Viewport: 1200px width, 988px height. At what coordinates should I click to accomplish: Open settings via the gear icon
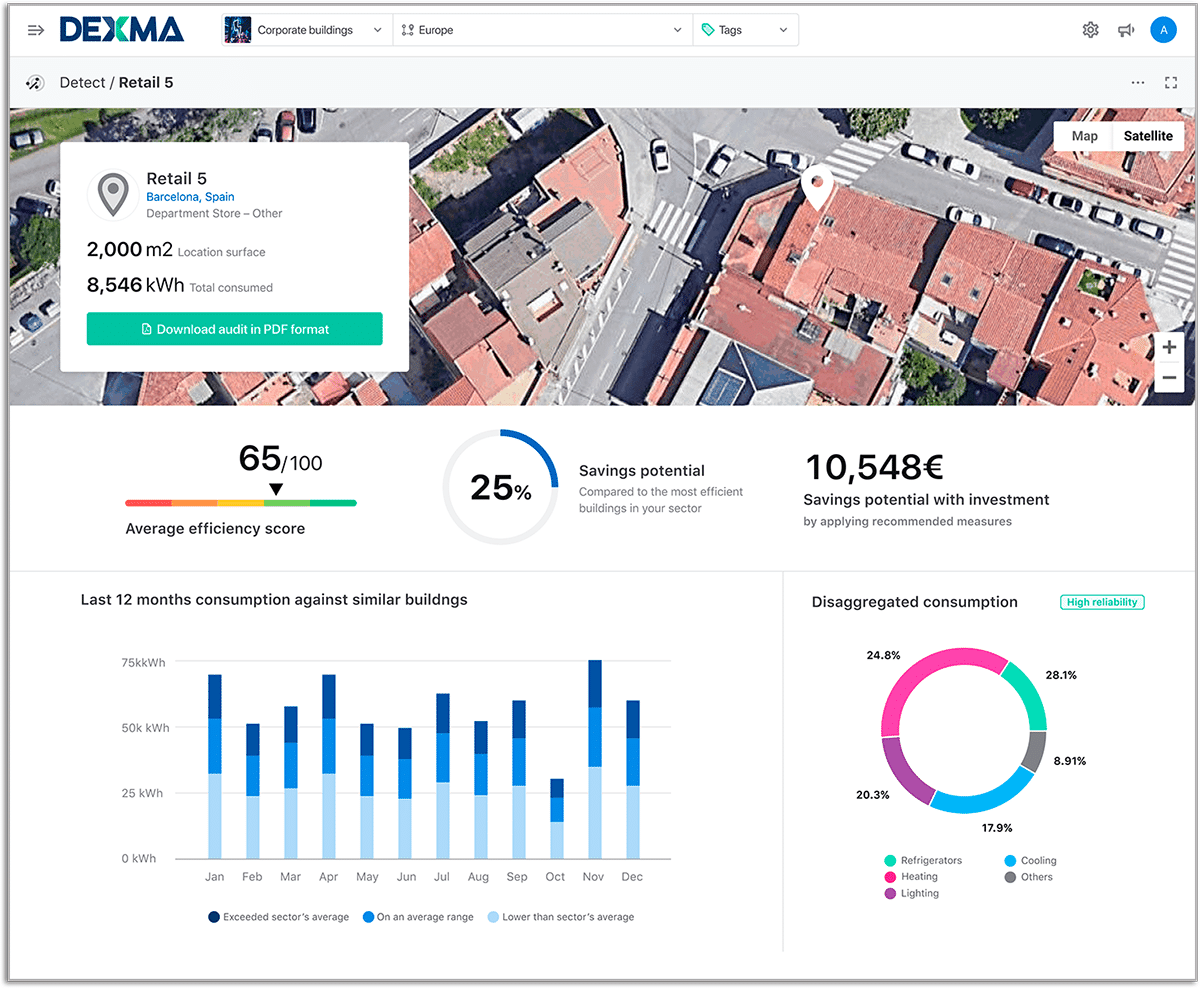click(x=1090, y=30)
